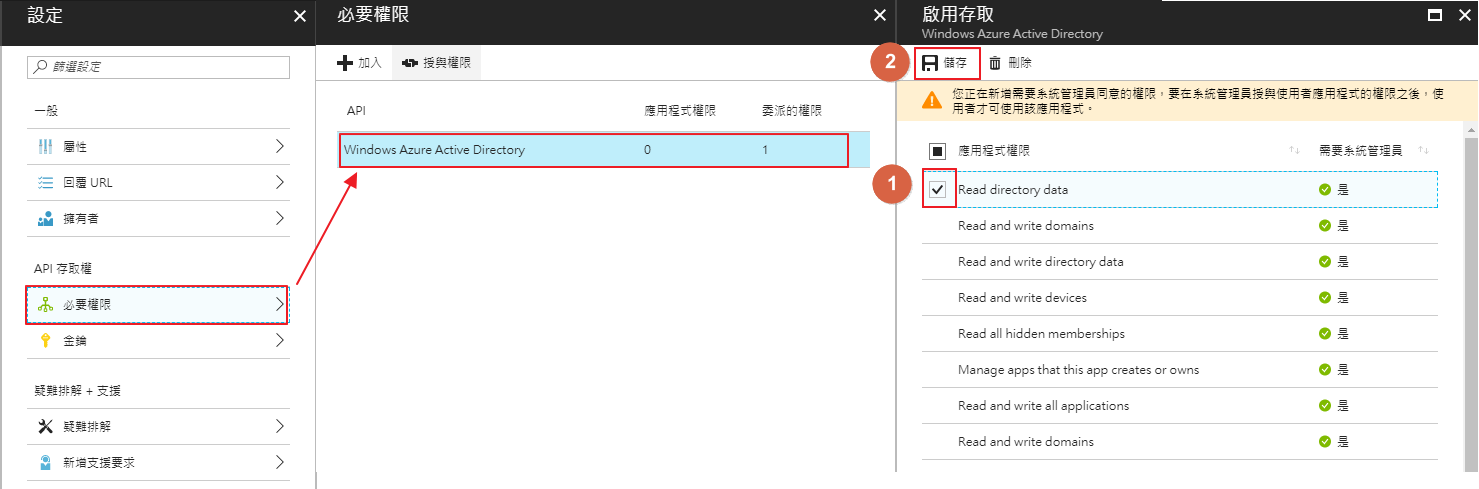Screen dimensions: 1479x489
Task: Select Manage apps that this app creates permission
Action: 1078,370
